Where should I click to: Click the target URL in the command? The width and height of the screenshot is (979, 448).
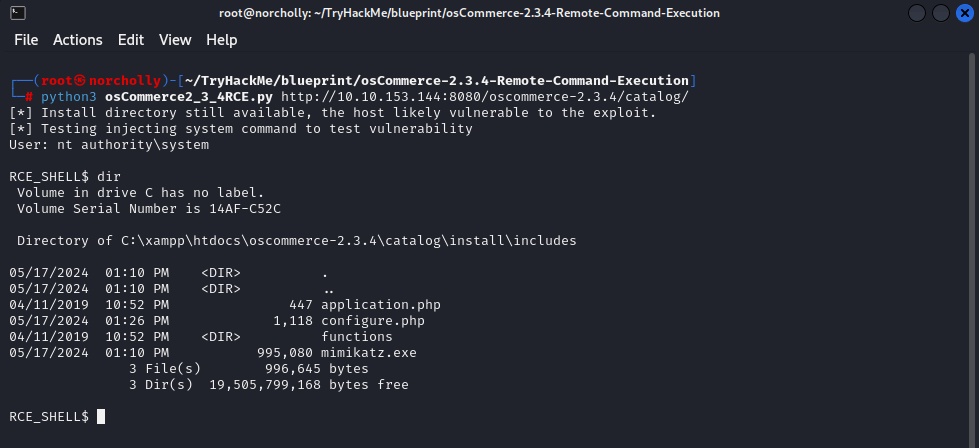485,96
